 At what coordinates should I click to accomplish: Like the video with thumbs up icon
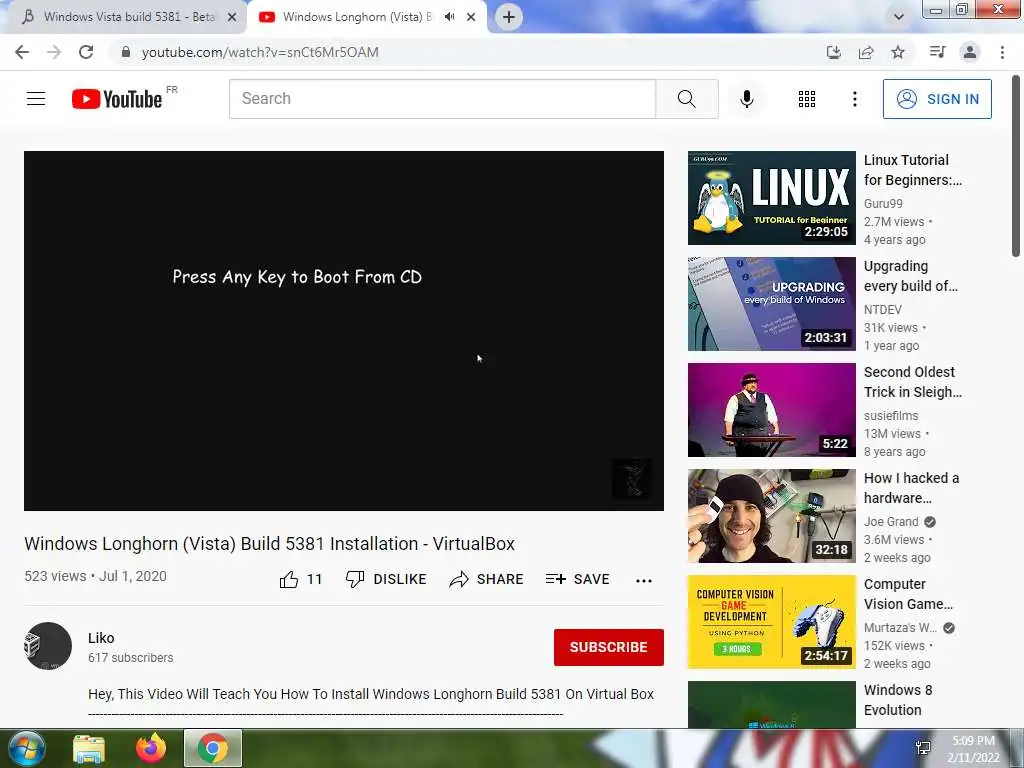click(289, 579)
